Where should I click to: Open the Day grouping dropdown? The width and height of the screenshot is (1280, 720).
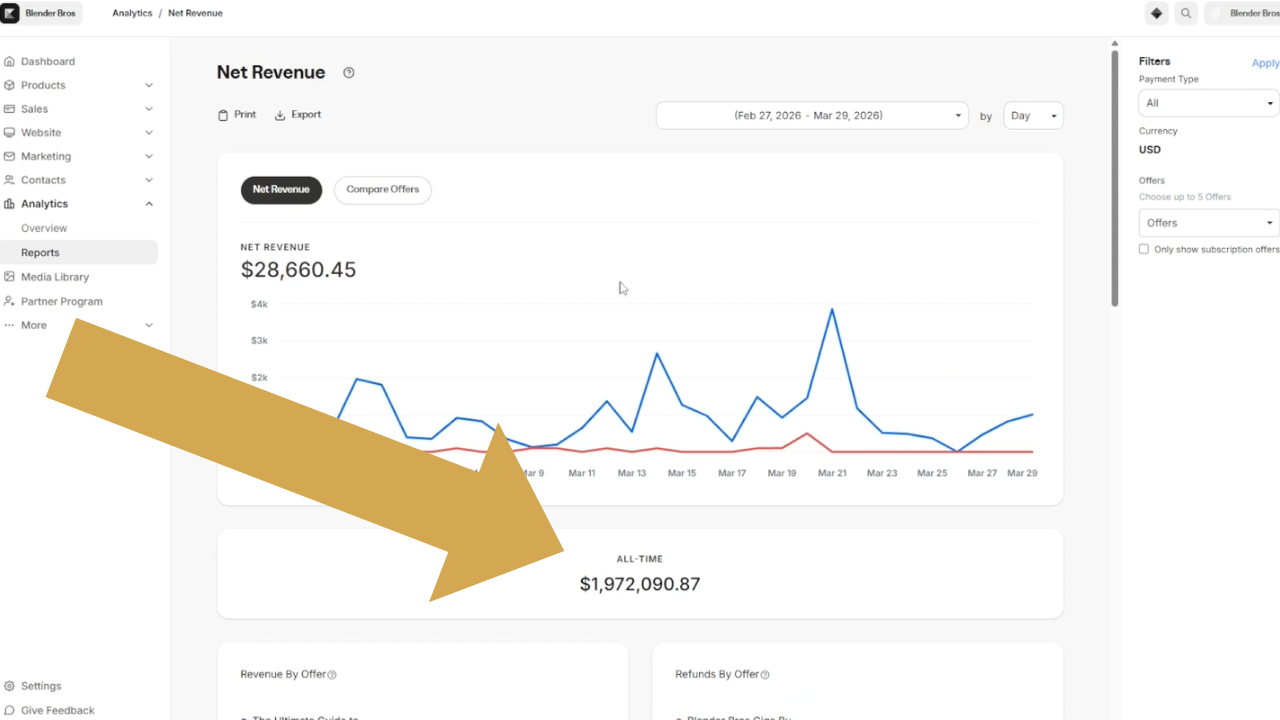(x=1033, y=116)
